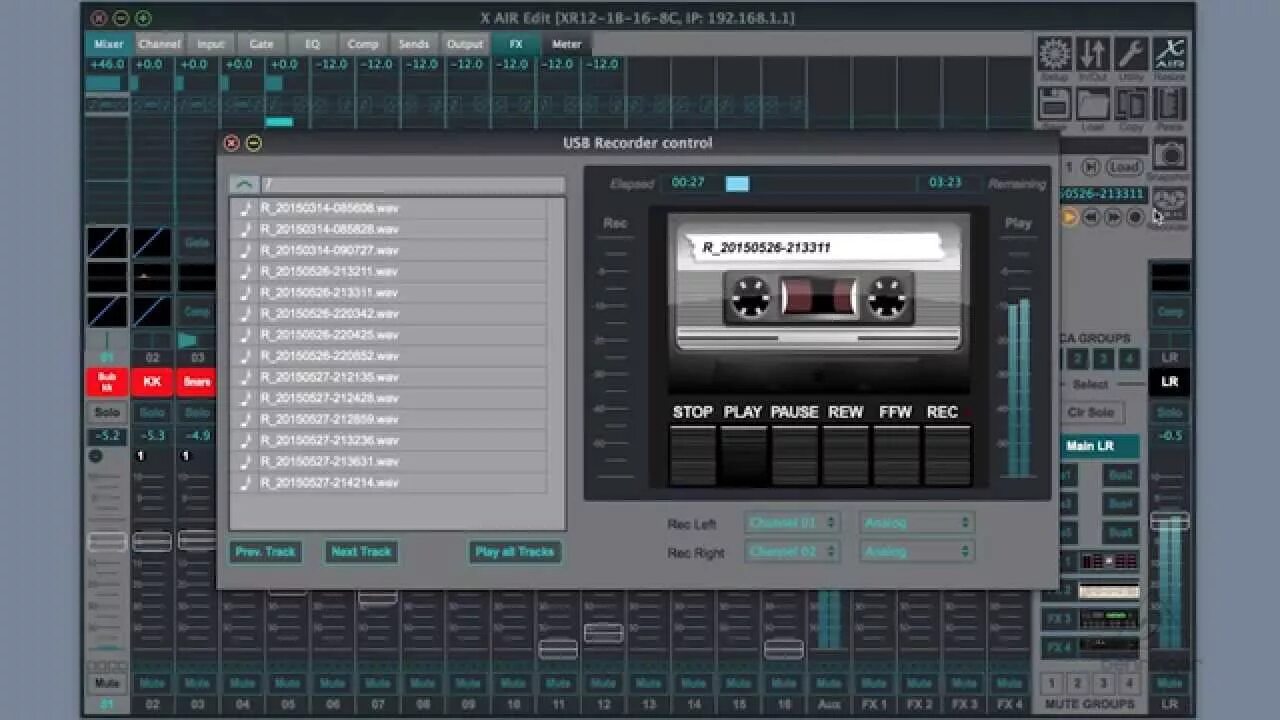This screenshot has width=1280, height=720.
Task: Select file R_20150526-213311.wav
Action: [388, 293]
